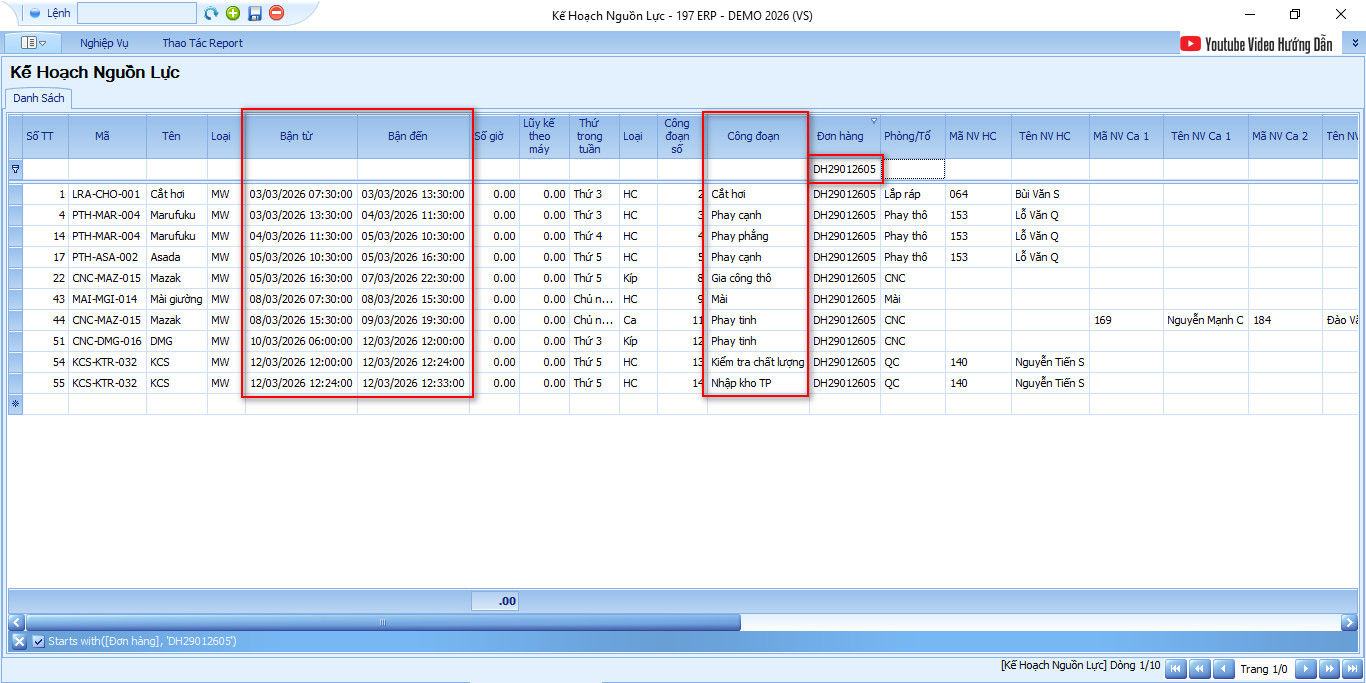Open the Nghiệp Vụ menu
The image size is (1366, 683).
point(104,43)
